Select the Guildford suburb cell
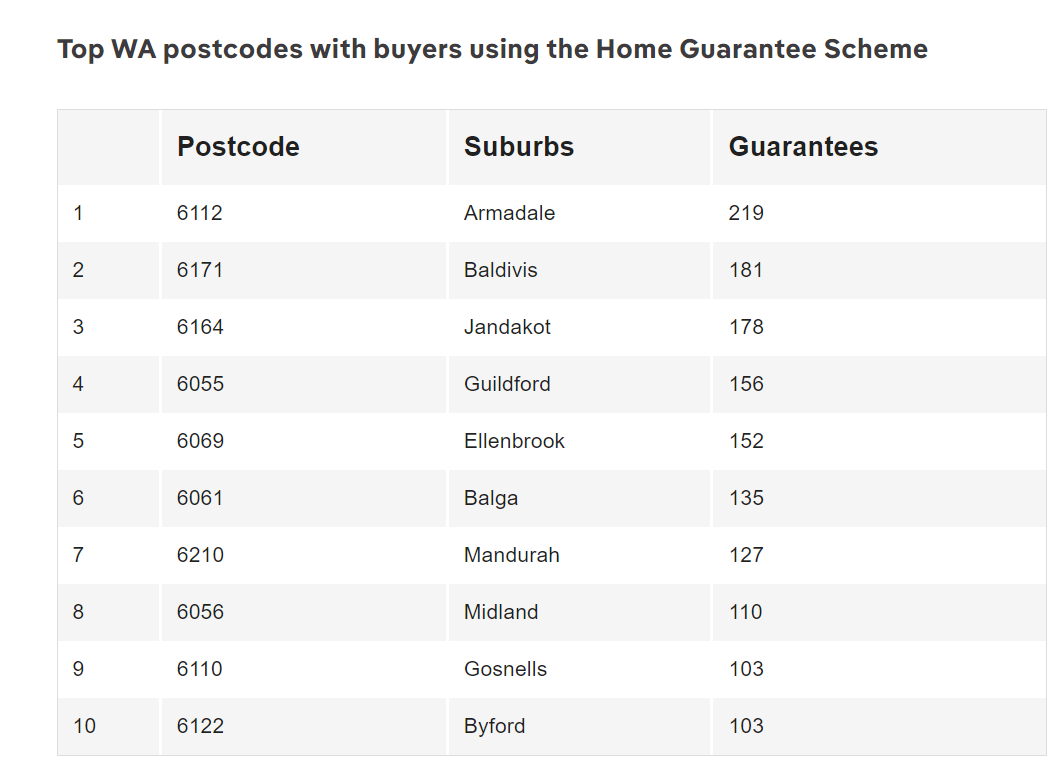The width and height of the screenshot is (1060, 781). click(507, 384)
